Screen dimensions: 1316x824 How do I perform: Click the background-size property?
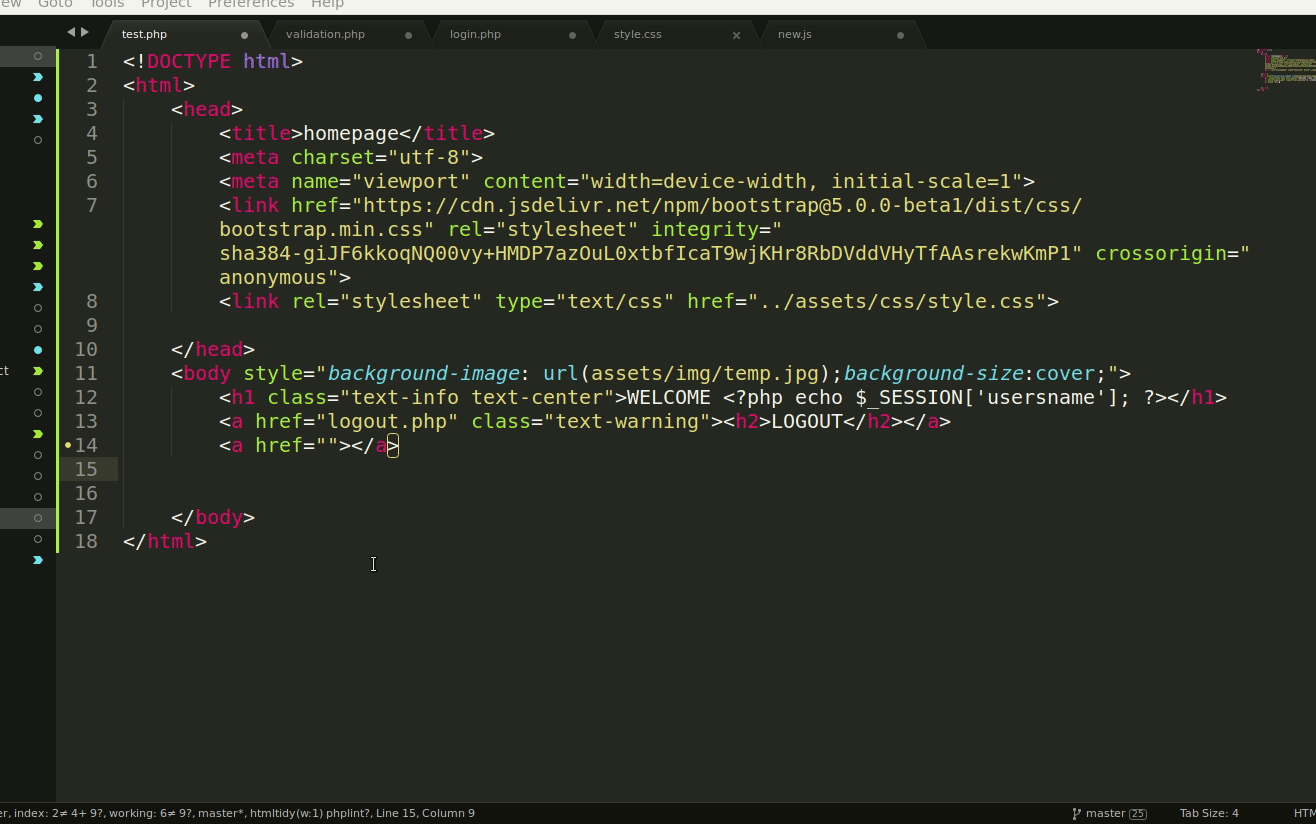933,373
